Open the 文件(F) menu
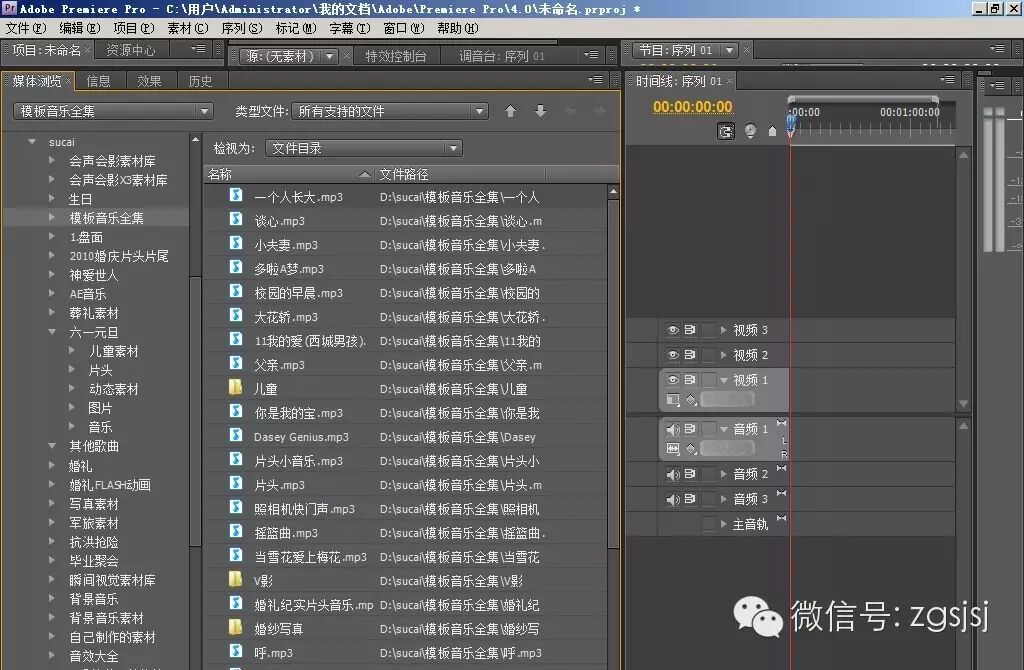 pyautogui.click(x=26, y=28)
